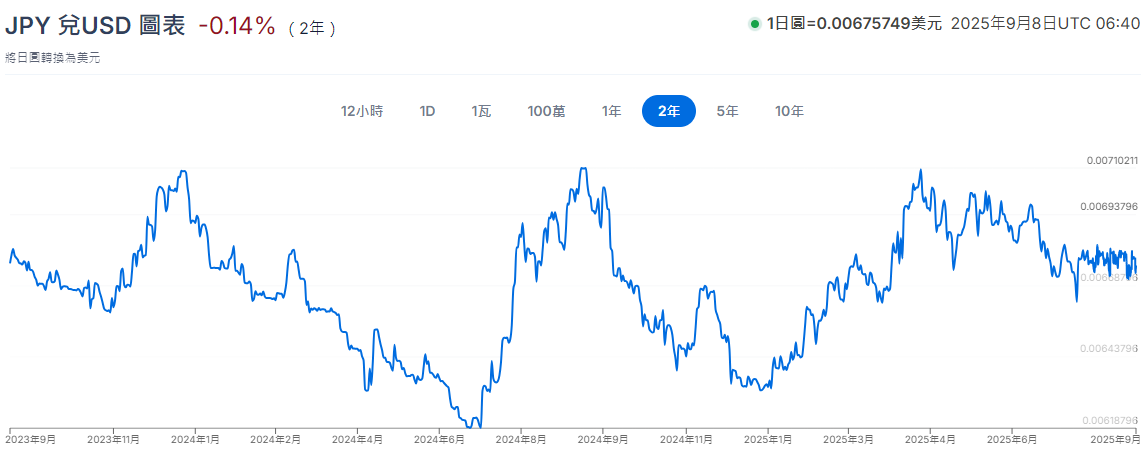This screenshot has height=452, width=1144.
Task: Click the 2024年8月 x-axis label
Action: tap(520, 440)
